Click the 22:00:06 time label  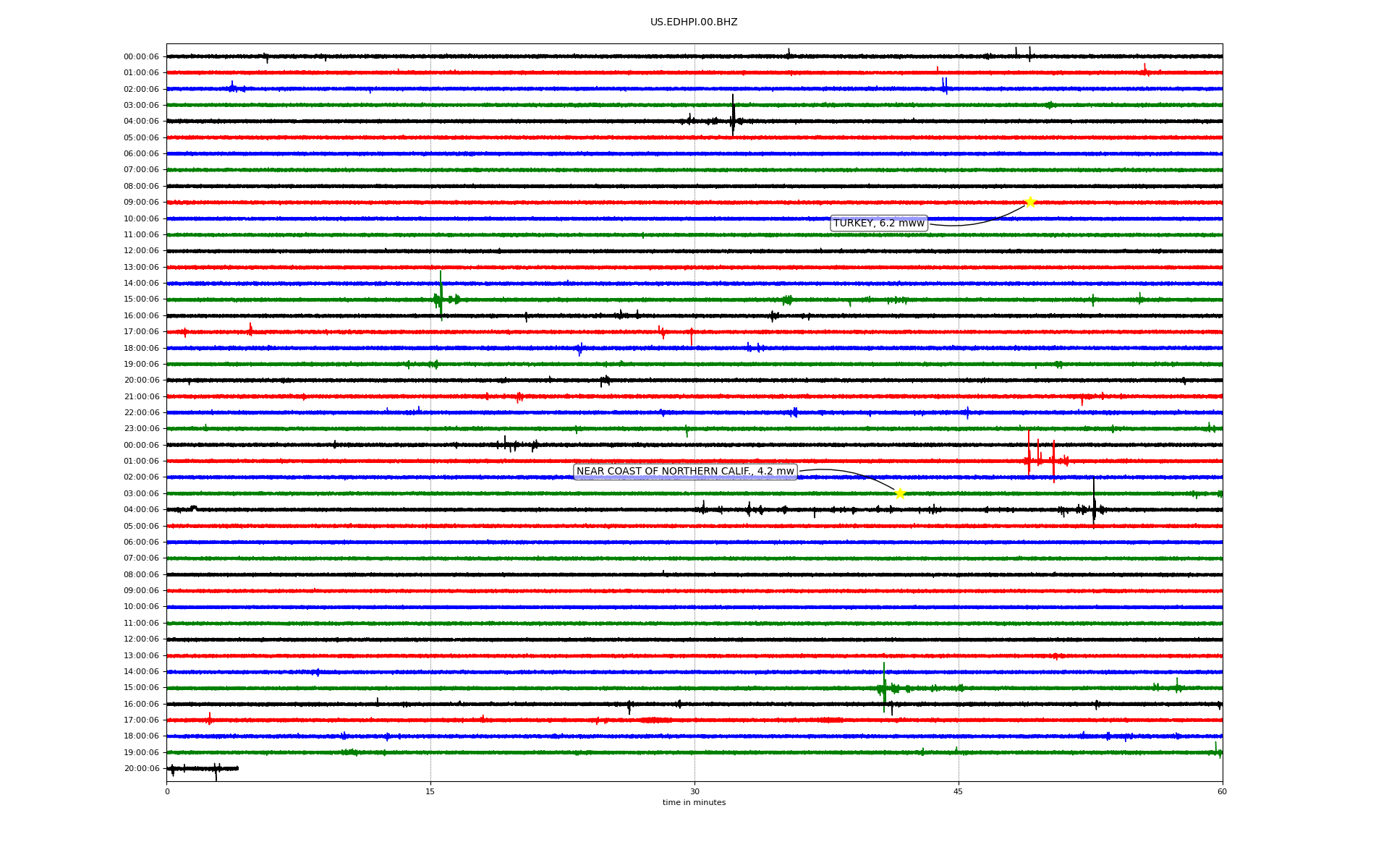click(142, 413)
